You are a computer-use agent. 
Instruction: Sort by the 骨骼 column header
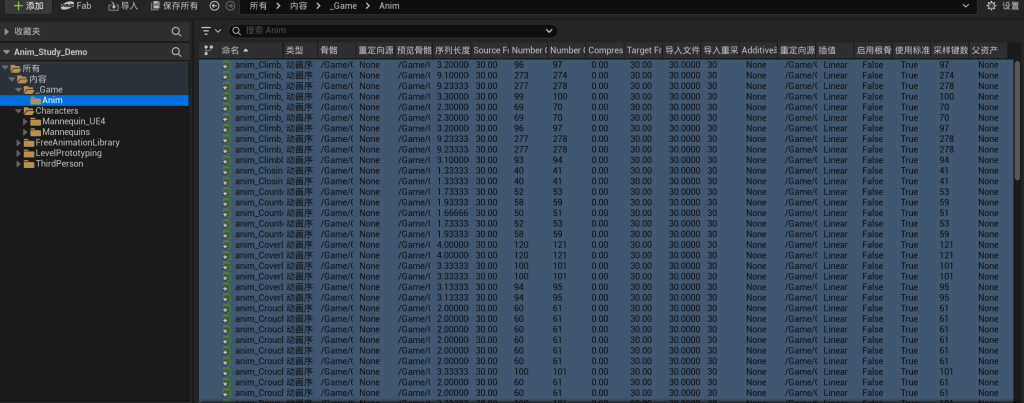point(336,50)
